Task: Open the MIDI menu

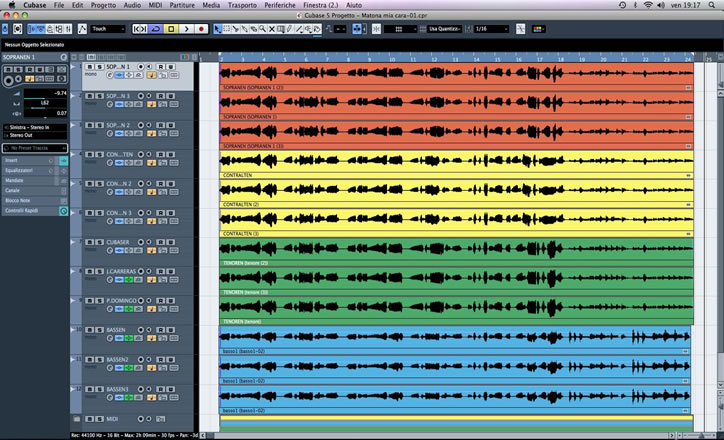Action: point(155,5)
